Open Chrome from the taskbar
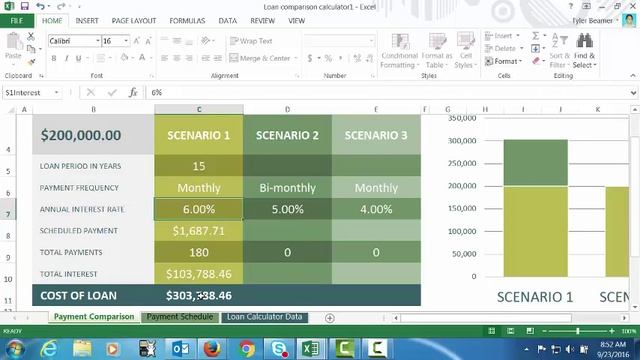The width and height of the screenshot is (640, 360). tap(247, 349)
